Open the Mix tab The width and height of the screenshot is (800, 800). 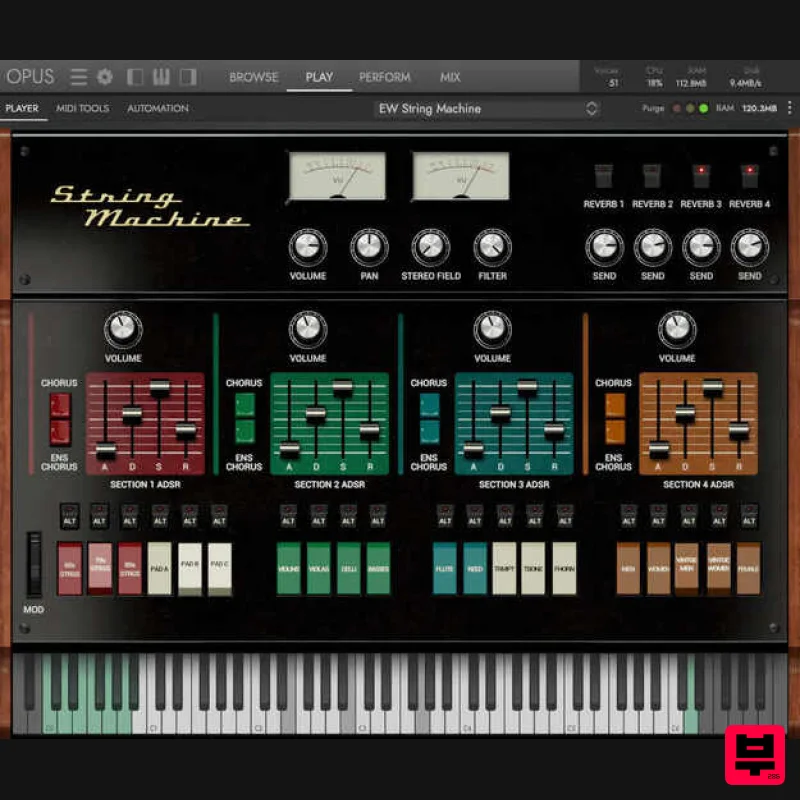450,77
